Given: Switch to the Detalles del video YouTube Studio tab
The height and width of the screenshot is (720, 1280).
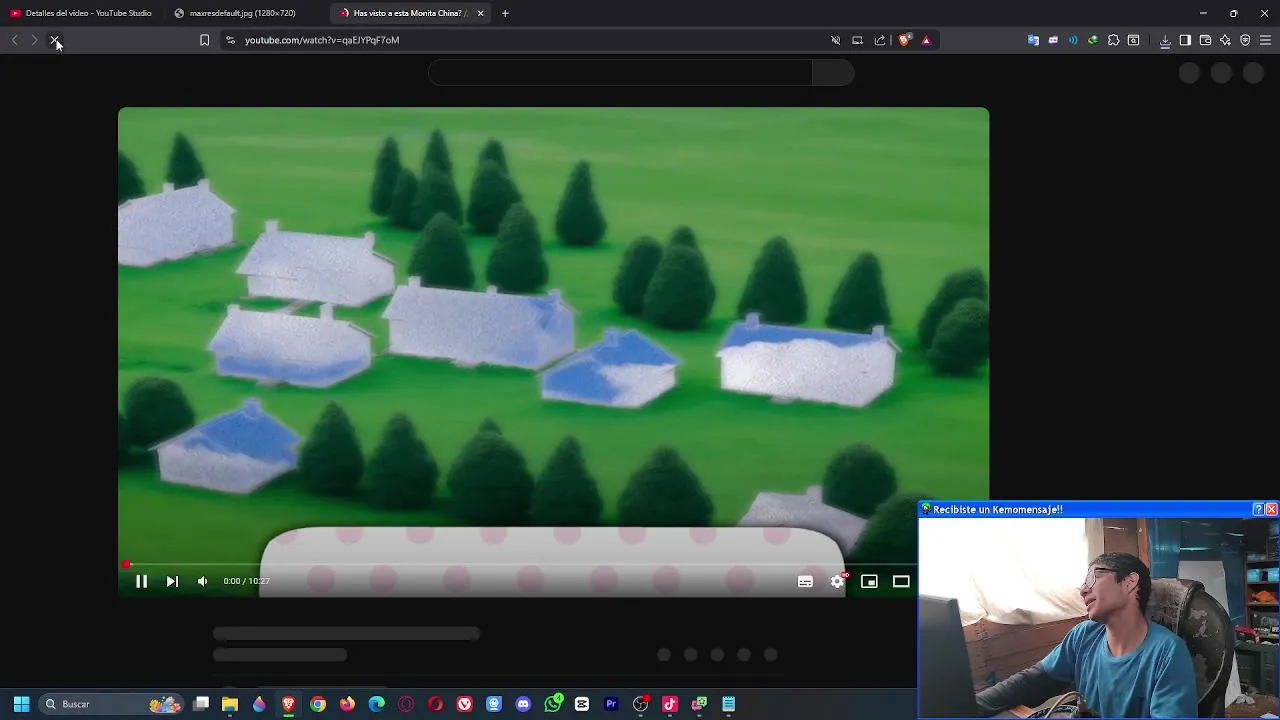Looking at the screenshot, I should pos(82,13).
